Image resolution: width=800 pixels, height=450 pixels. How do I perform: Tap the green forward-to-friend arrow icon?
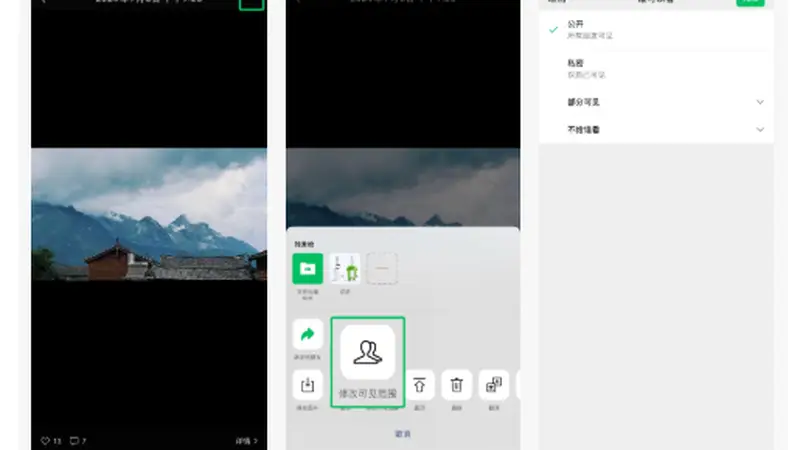308,335
